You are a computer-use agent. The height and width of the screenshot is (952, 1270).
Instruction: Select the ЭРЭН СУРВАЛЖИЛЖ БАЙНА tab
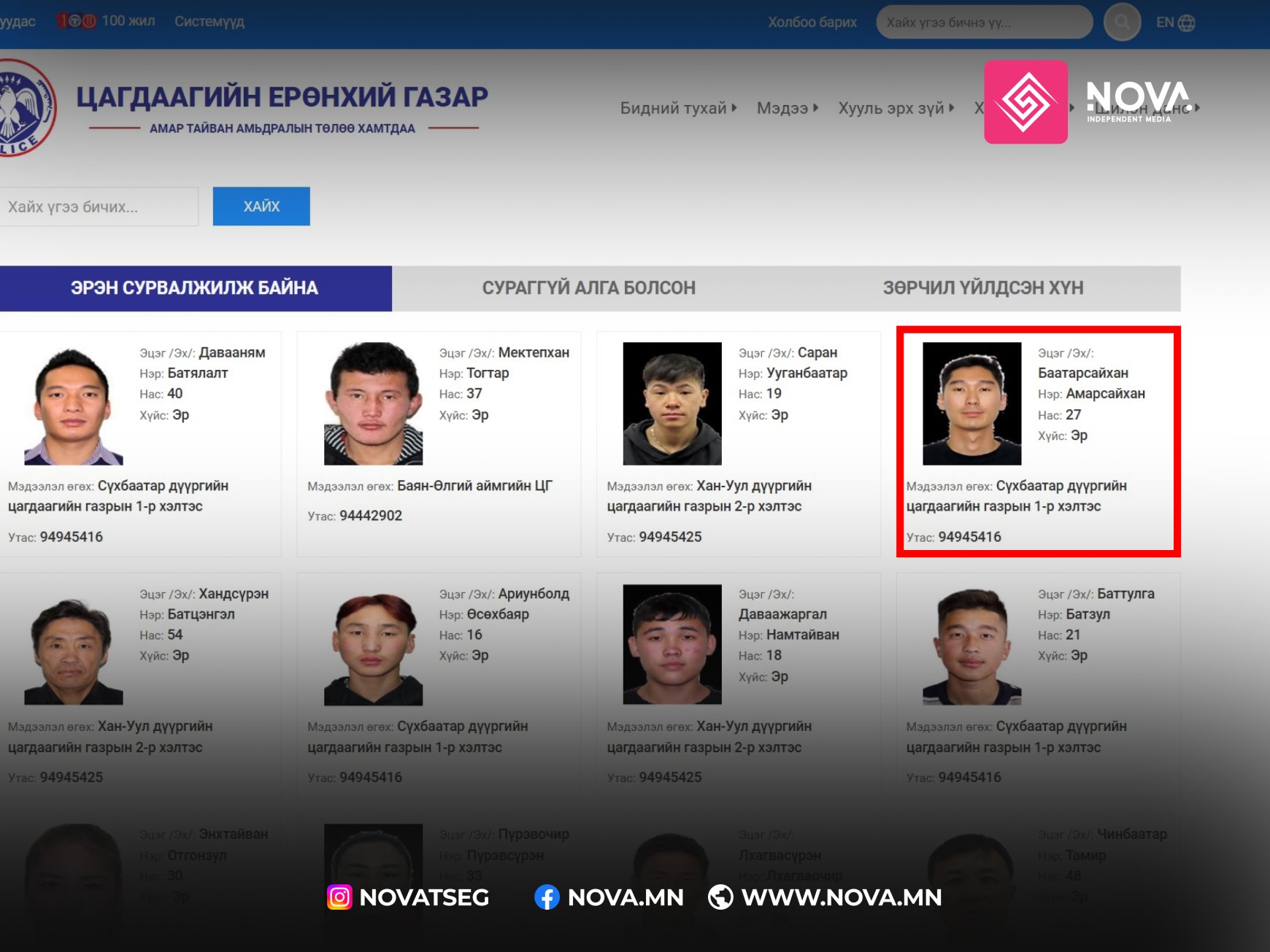(195, 288)
